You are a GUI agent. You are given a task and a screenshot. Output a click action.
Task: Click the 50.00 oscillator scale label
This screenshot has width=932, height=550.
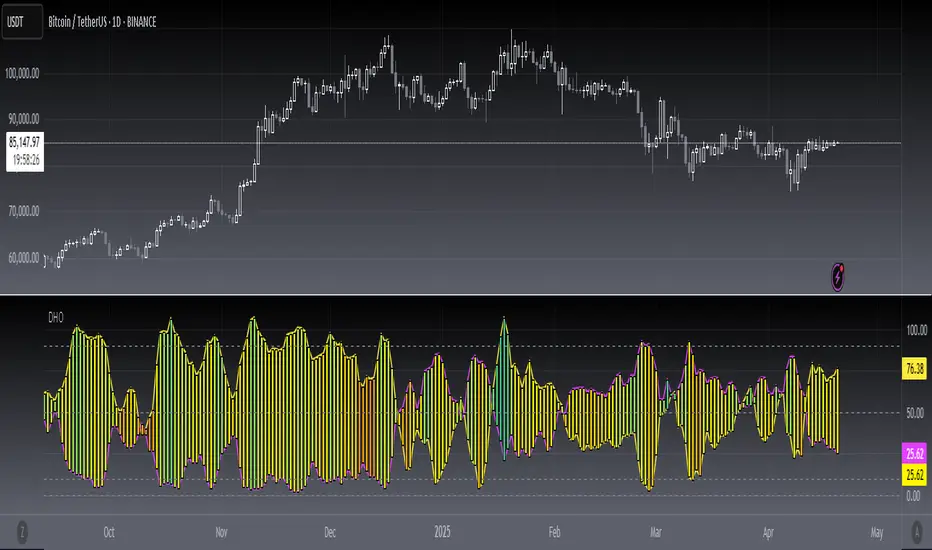tap(914, 413)
